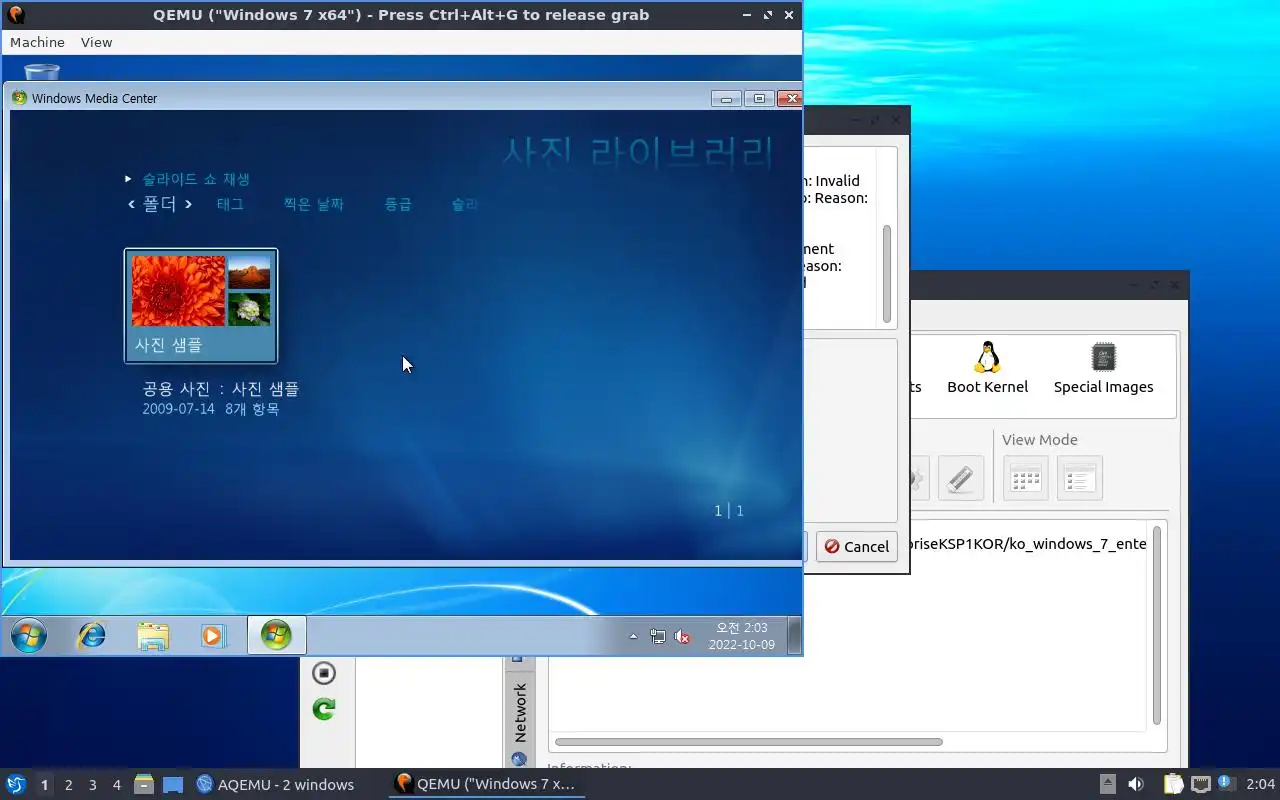The height and width of the screenshot is (800, 1280).
Task: Click the error dialog's vertical scrollbar
Action: tap(886, 272)
